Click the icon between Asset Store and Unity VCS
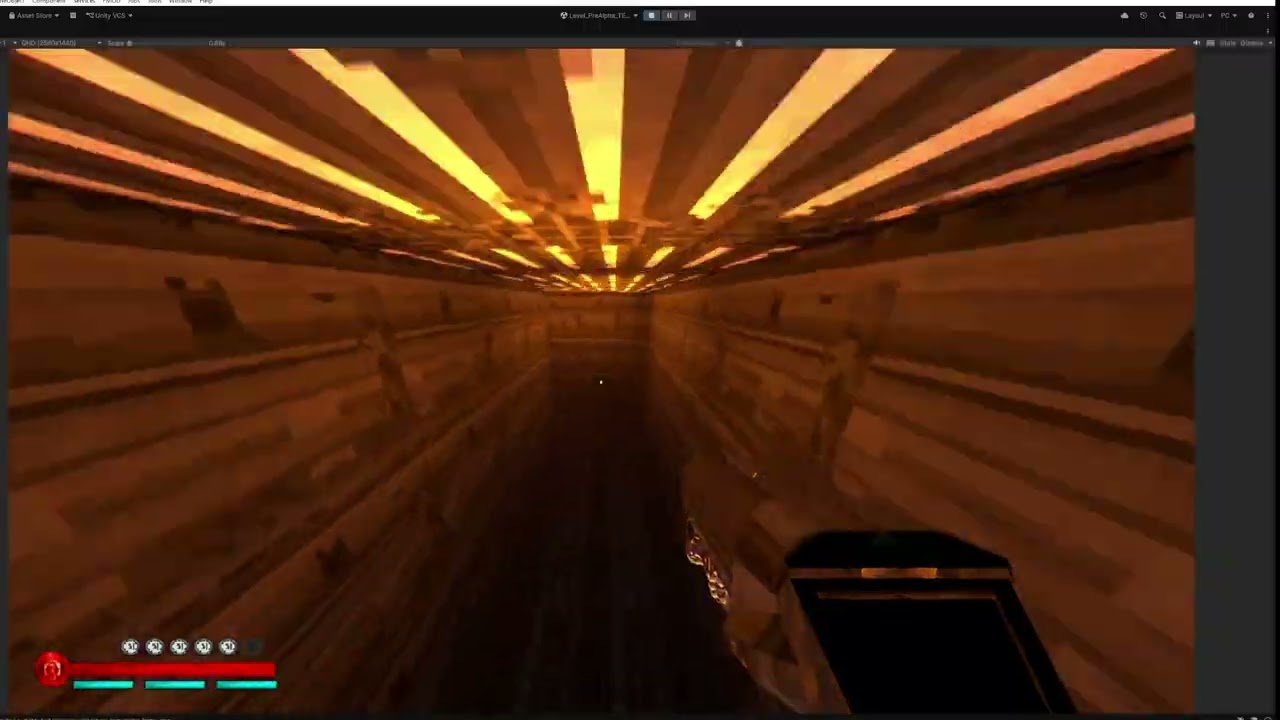Image resolution: width=1280 pixels, height=720 pixels. click(x=73, y=15)
